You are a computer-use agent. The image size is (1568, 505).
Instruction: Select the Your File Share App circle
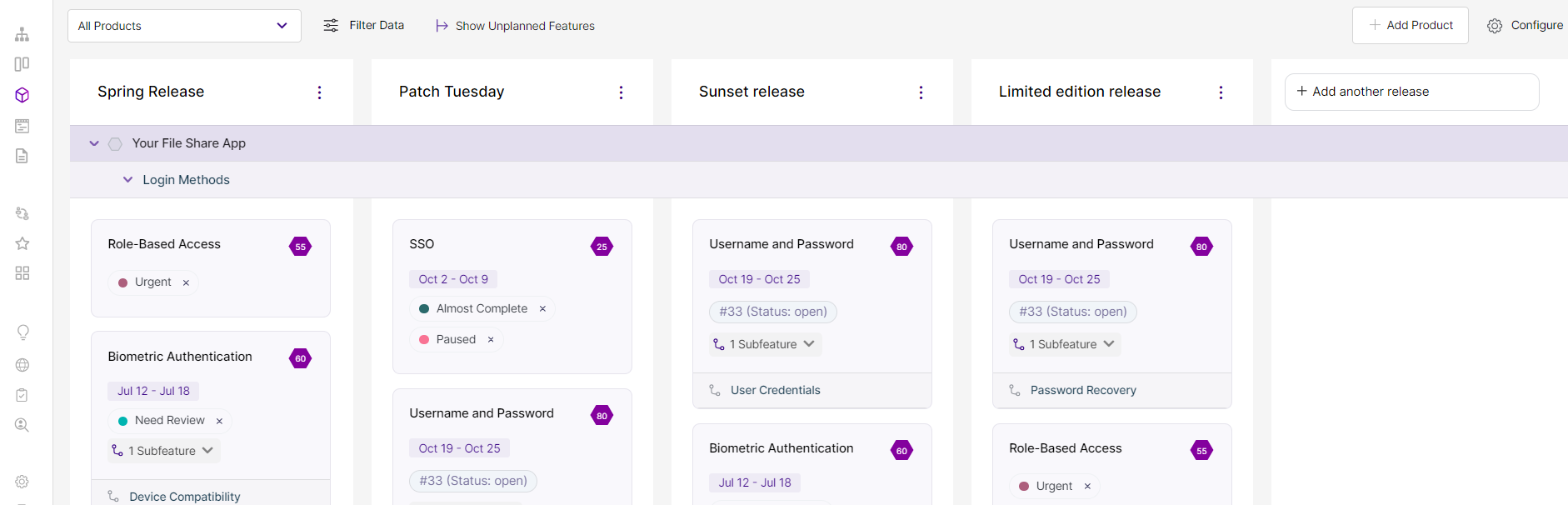coord(115,144)
